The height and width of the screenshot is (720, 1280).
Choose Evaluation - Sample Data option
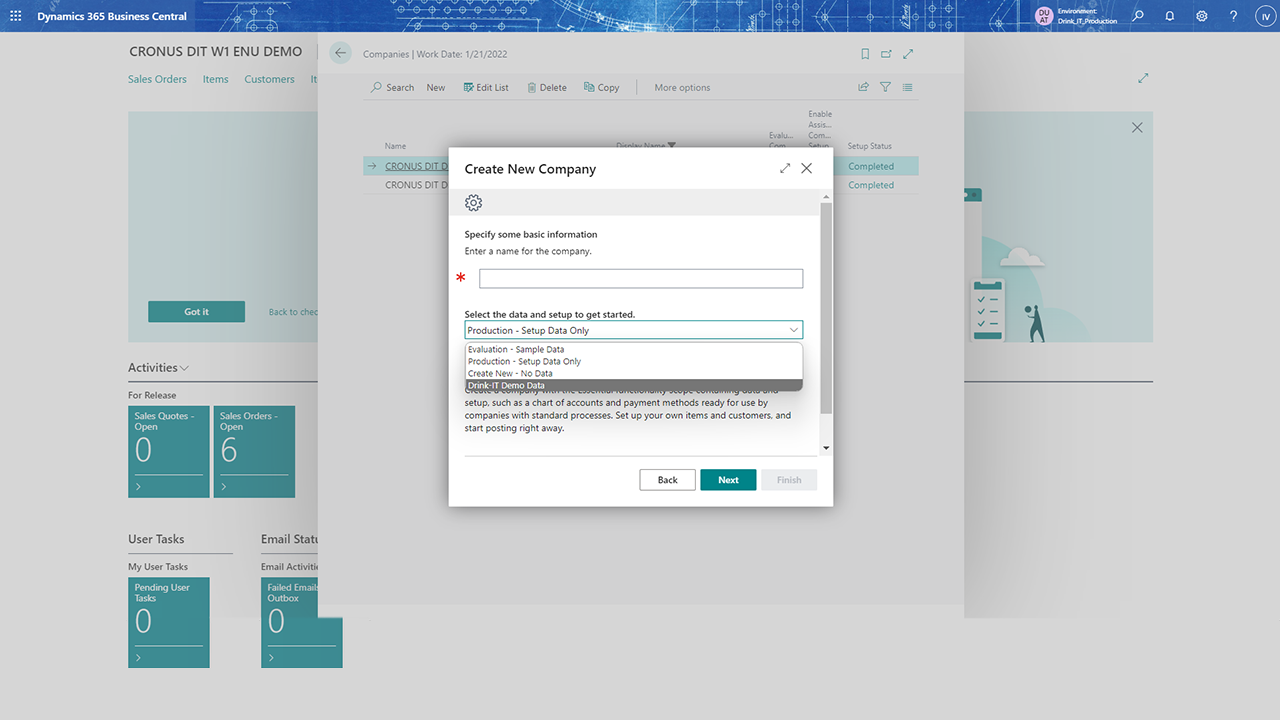pos(634,349)
